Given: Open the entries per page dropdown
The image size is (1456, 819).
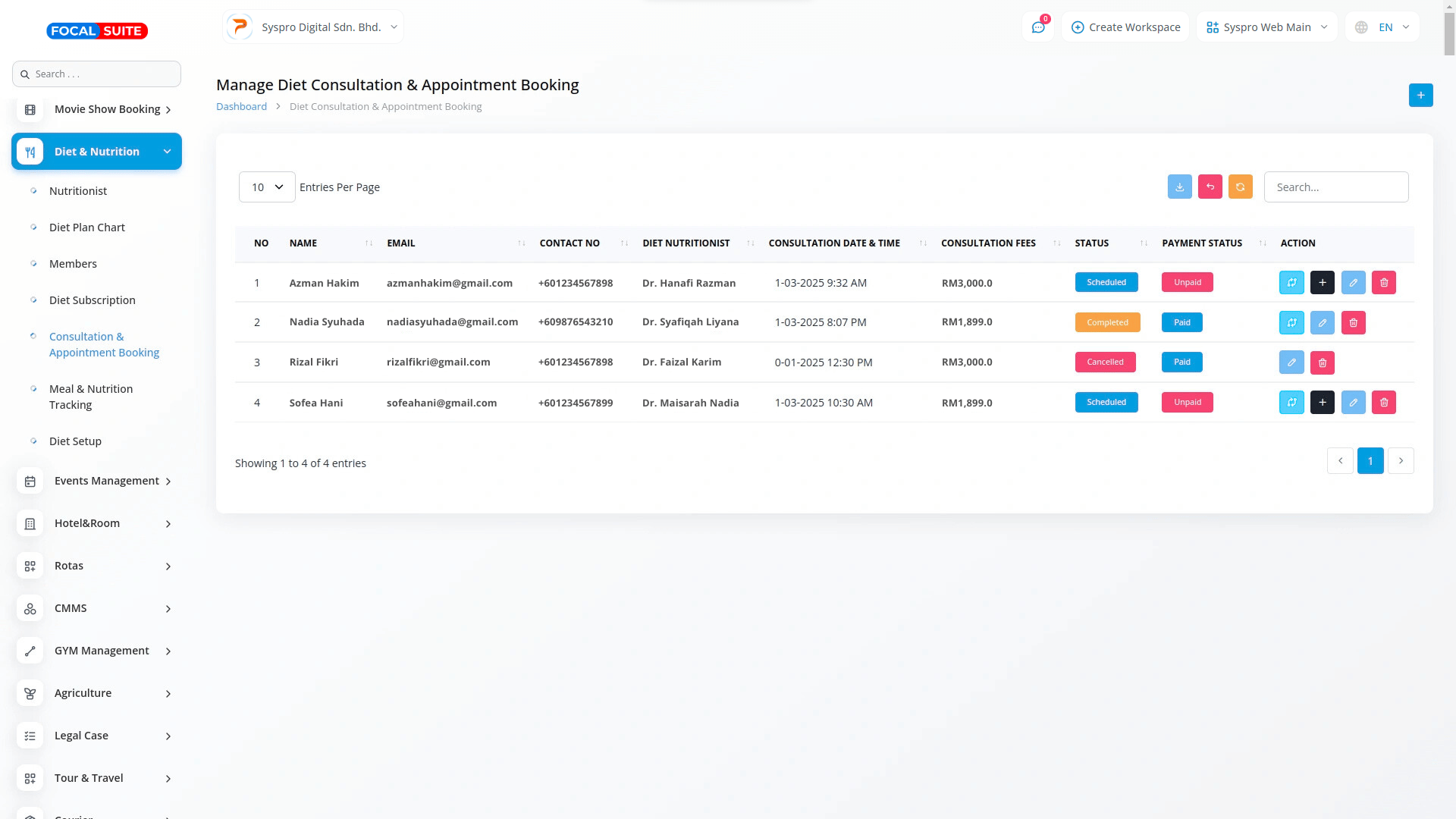Looking at the screenshot, I should [x=267, y=187].
